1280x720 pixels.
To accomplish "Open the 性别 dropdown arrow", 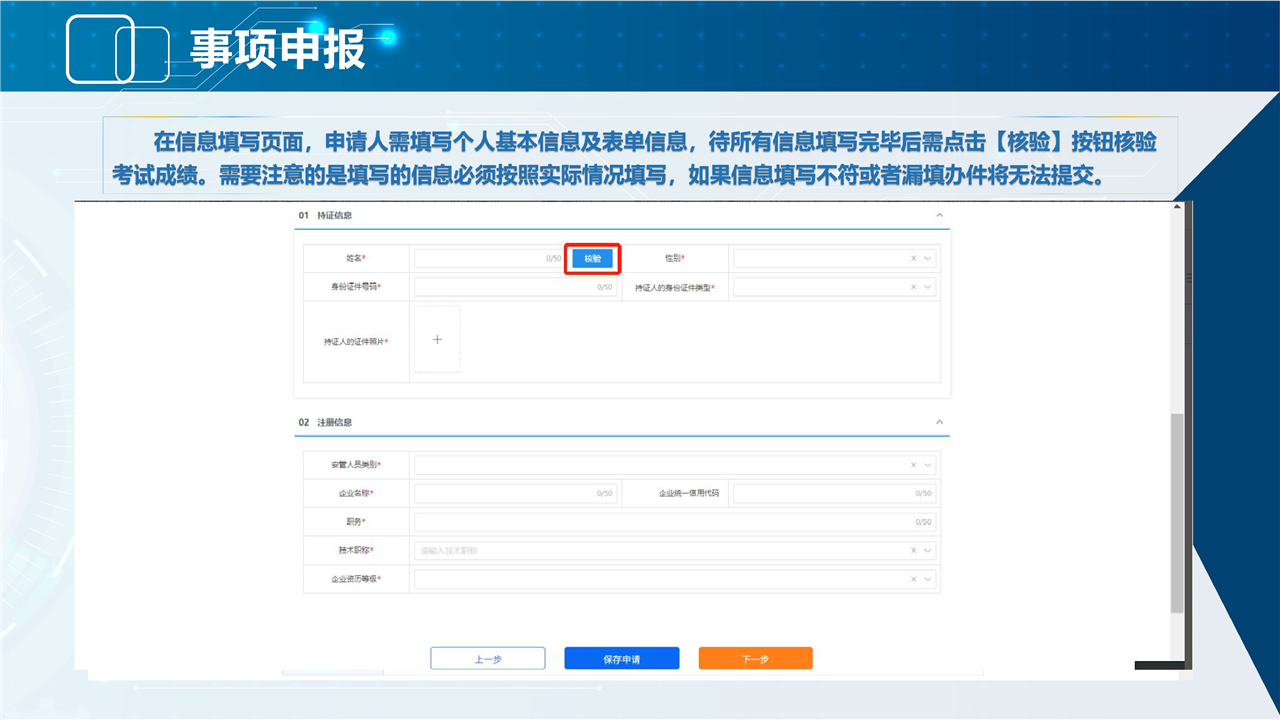I will 928,258.
